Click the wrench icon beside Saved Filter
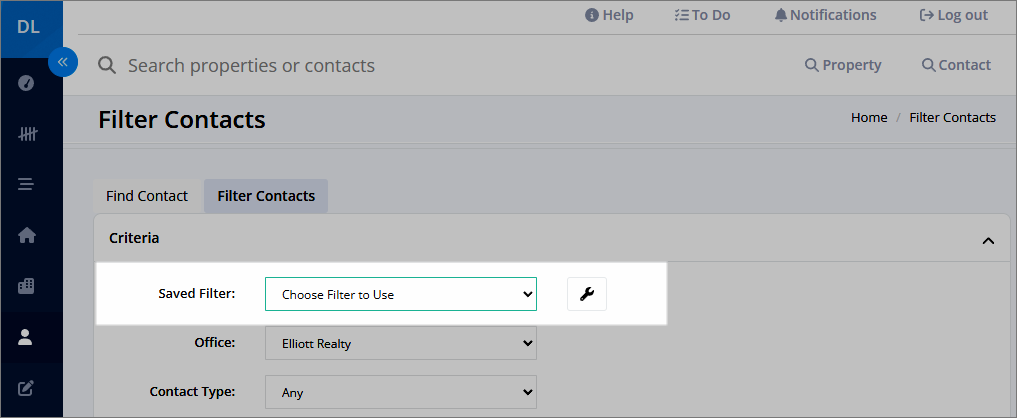This screenshot has height=418, width=1017. (587, 294)
